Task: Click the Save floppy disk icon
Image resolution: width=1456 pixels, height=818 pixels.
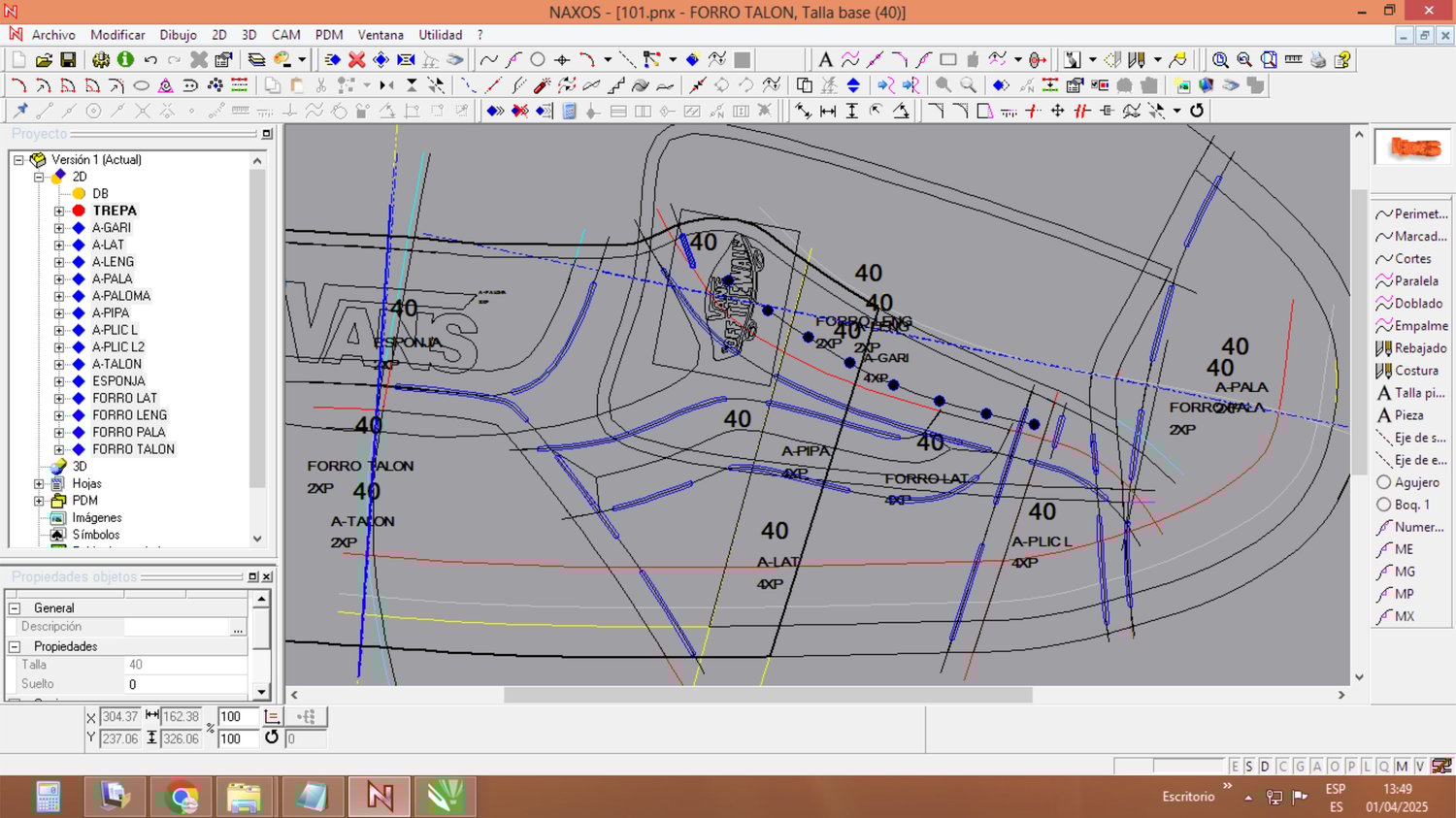Action: [68, 60]
